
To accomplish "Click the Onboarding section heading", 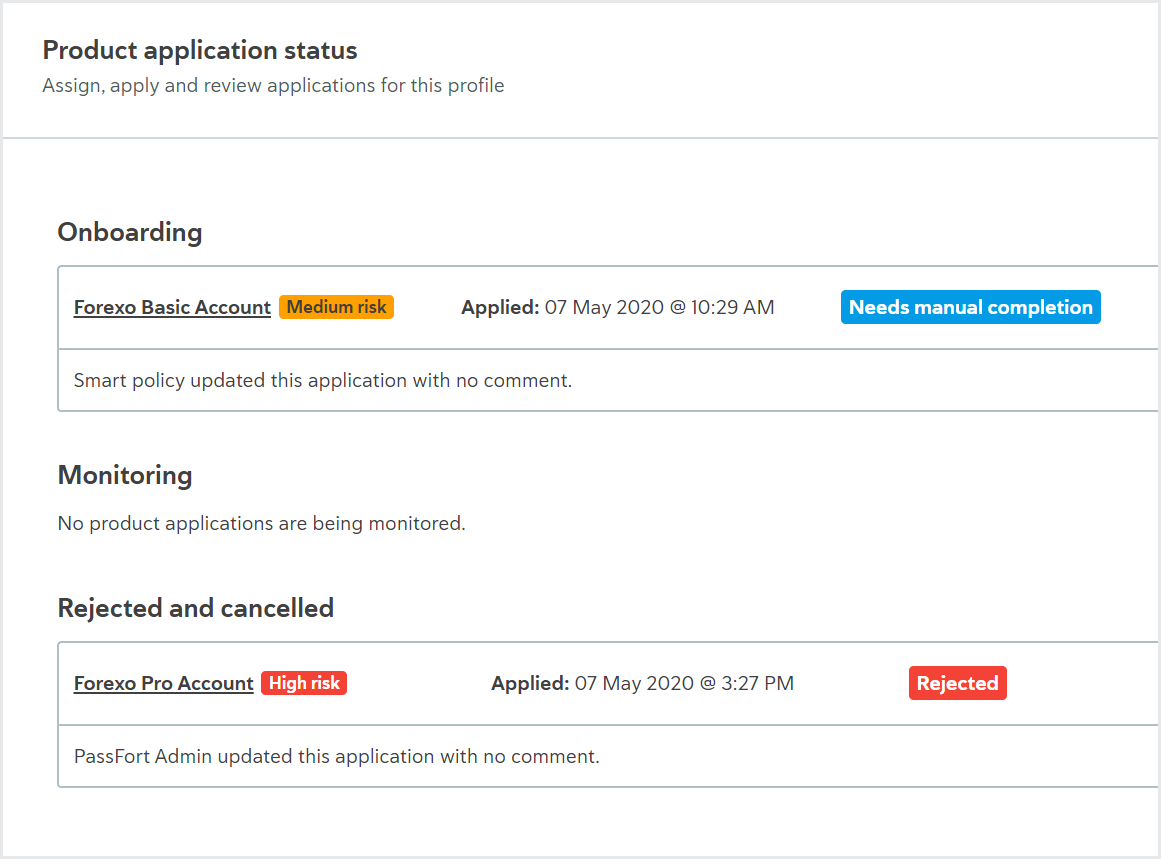I will [x=130, y=233].
